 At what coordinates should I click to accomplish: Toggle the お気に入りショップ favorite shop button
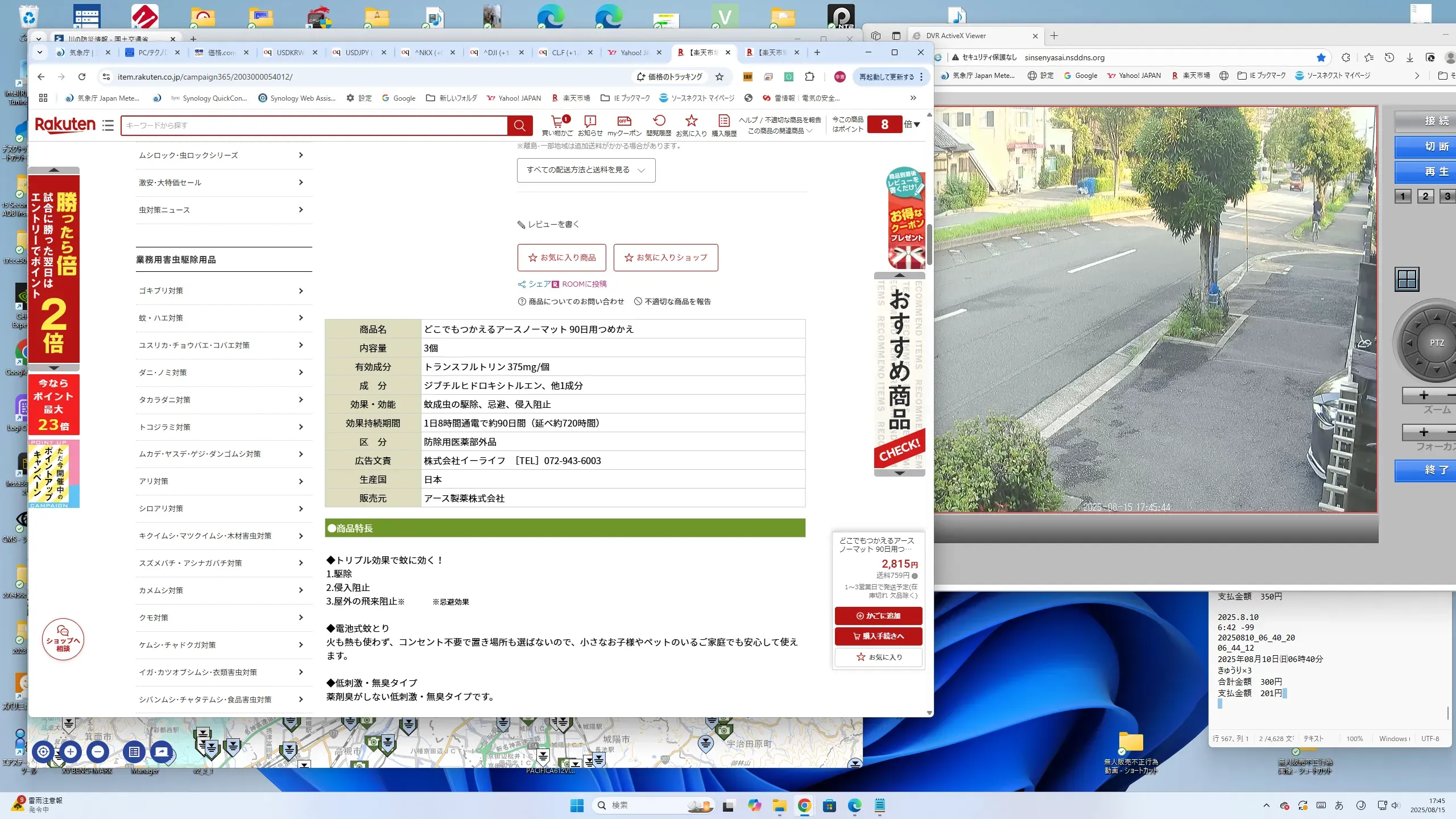665,258
